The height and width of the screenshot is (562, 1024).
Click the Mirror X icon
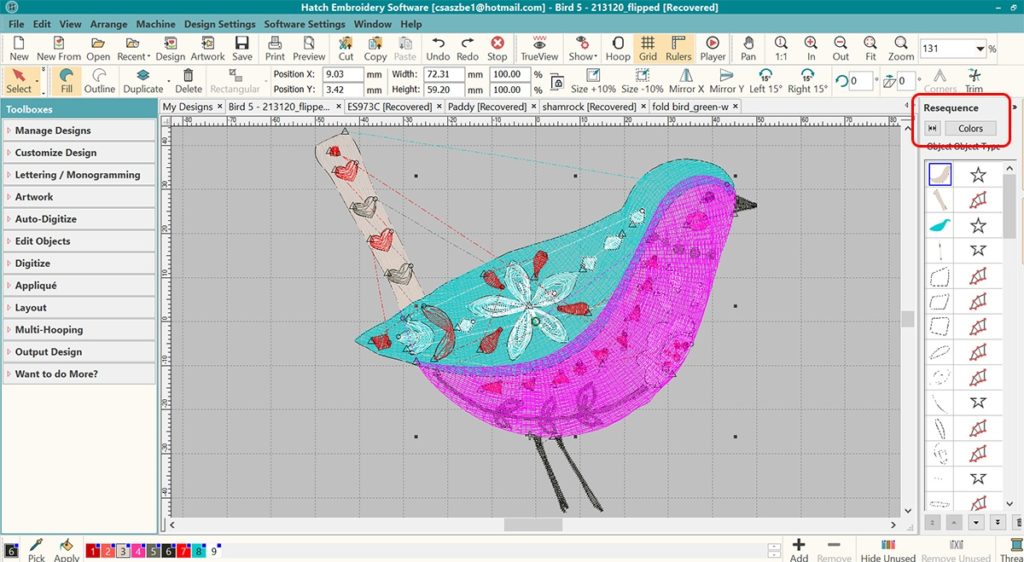pos(685,81)
